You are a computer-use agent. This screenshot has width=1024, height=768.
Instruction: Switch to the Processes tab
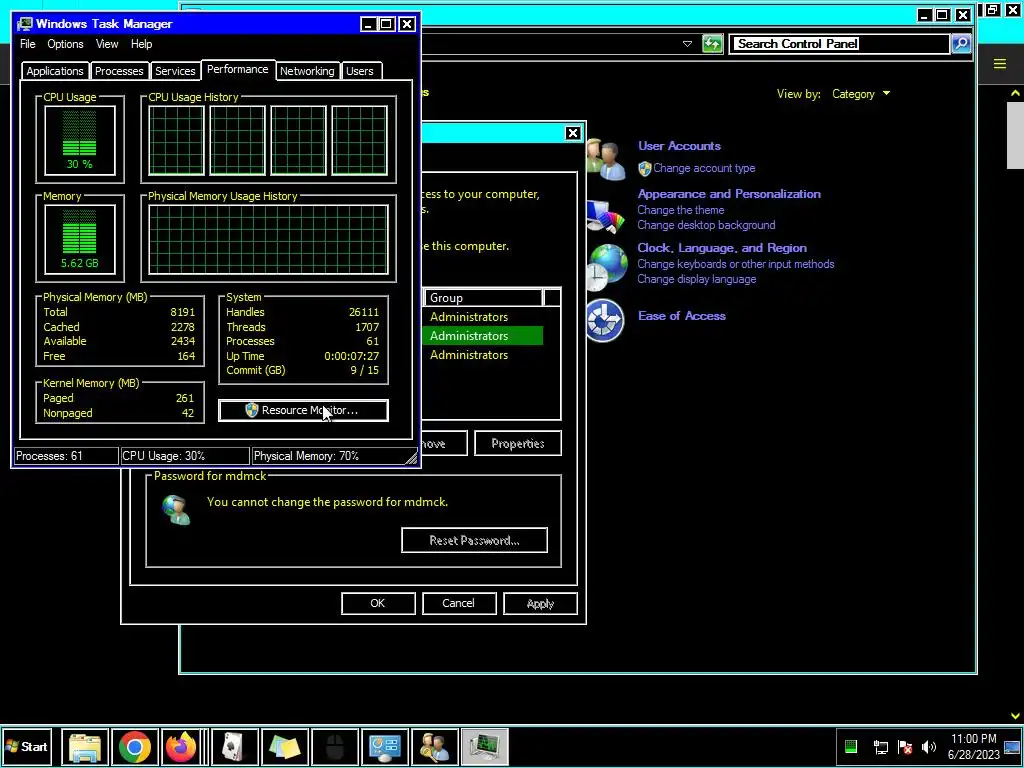[x=119, y=71]
